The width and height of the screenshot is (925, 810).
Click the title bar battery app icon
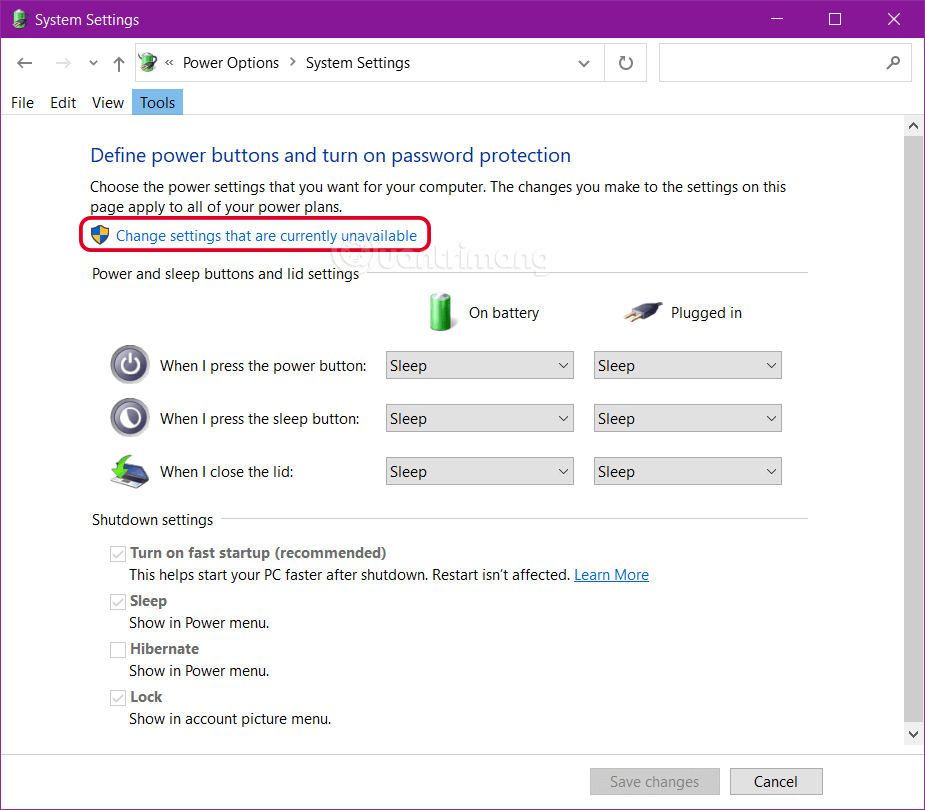click(19, 19)
